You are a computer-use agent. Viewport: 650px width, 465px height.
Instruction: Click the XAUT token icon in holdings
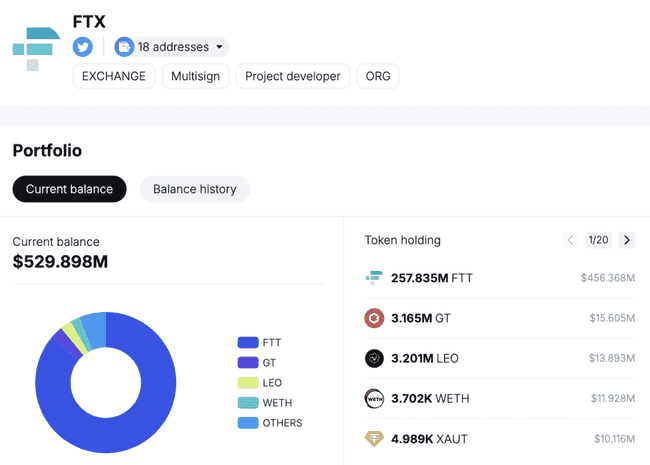tap(374, 438)
